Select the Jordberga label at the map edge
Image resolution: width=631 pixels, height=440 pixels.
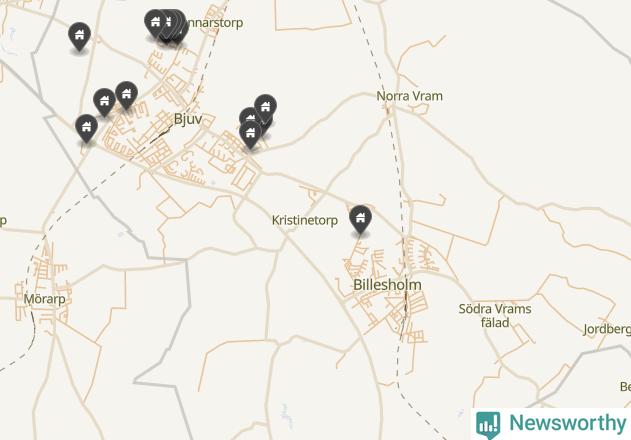coord(607,329)
